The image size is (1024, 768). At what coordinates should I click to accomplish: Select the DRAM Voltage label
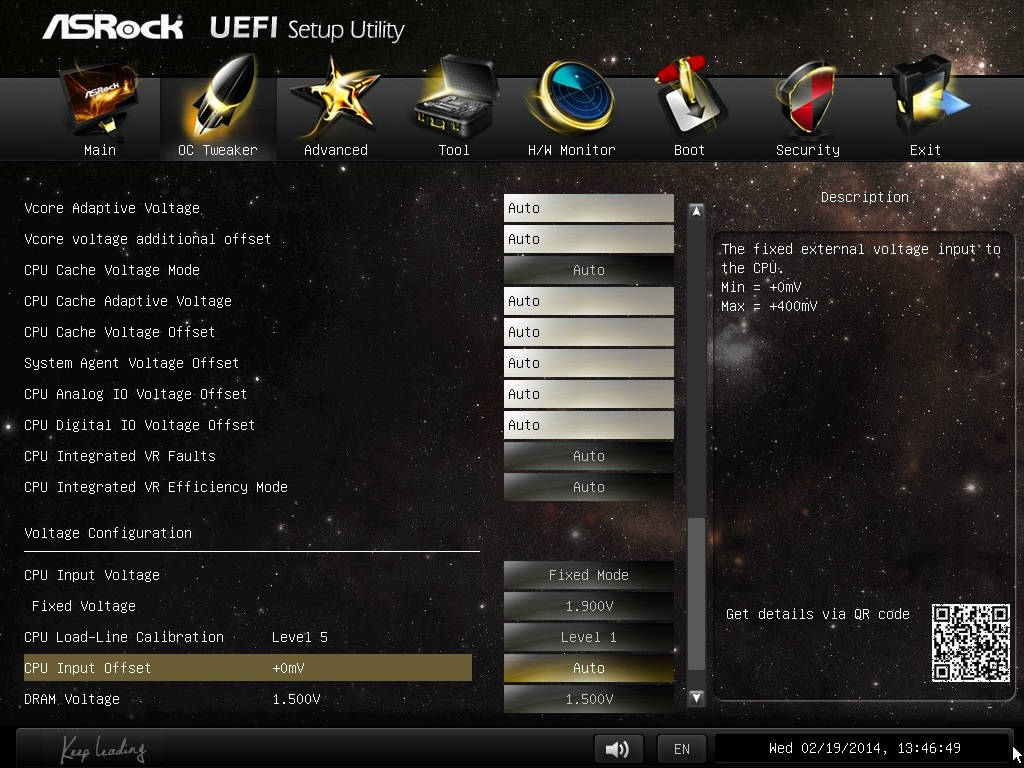click(72, 699)
